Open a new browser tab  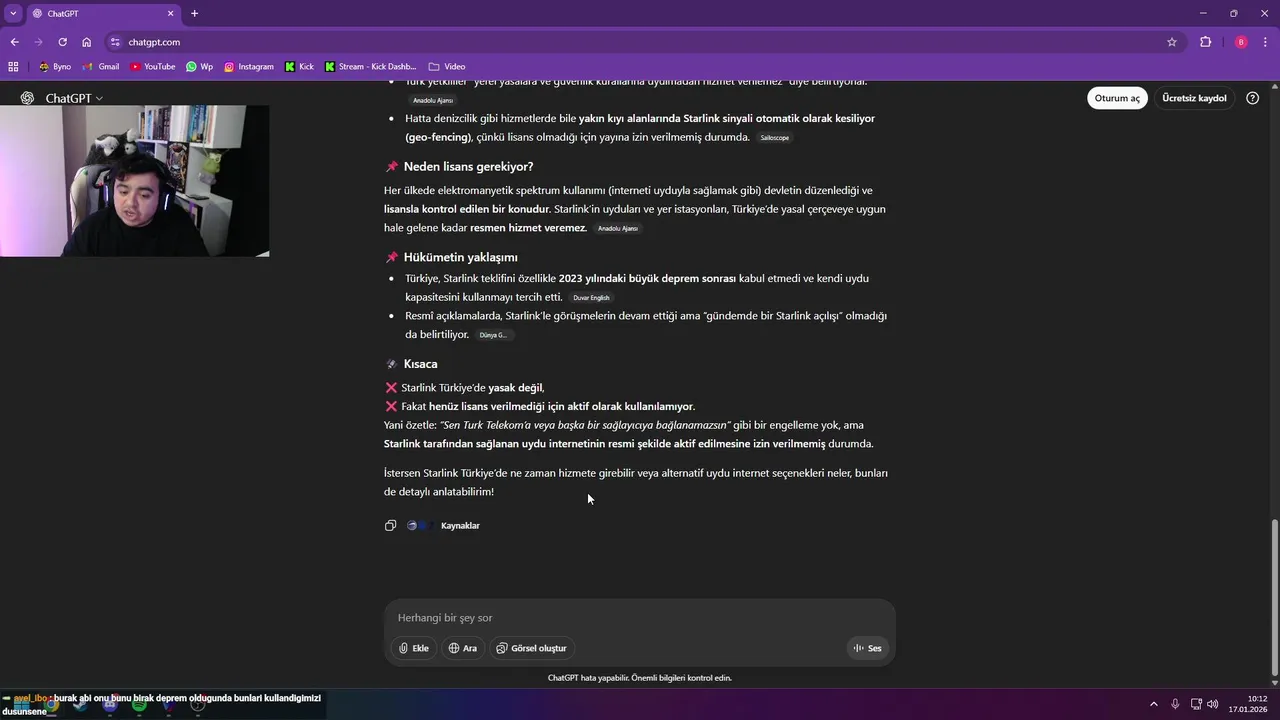point(194,14)
